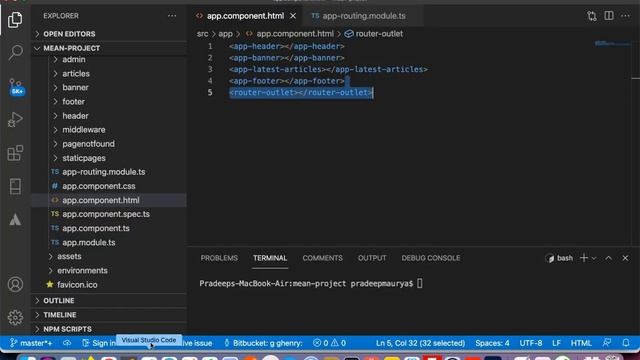Click the open changes icon in editor toolbar
The height and width of the screenshot is (360, 640).
click(592, 16)
